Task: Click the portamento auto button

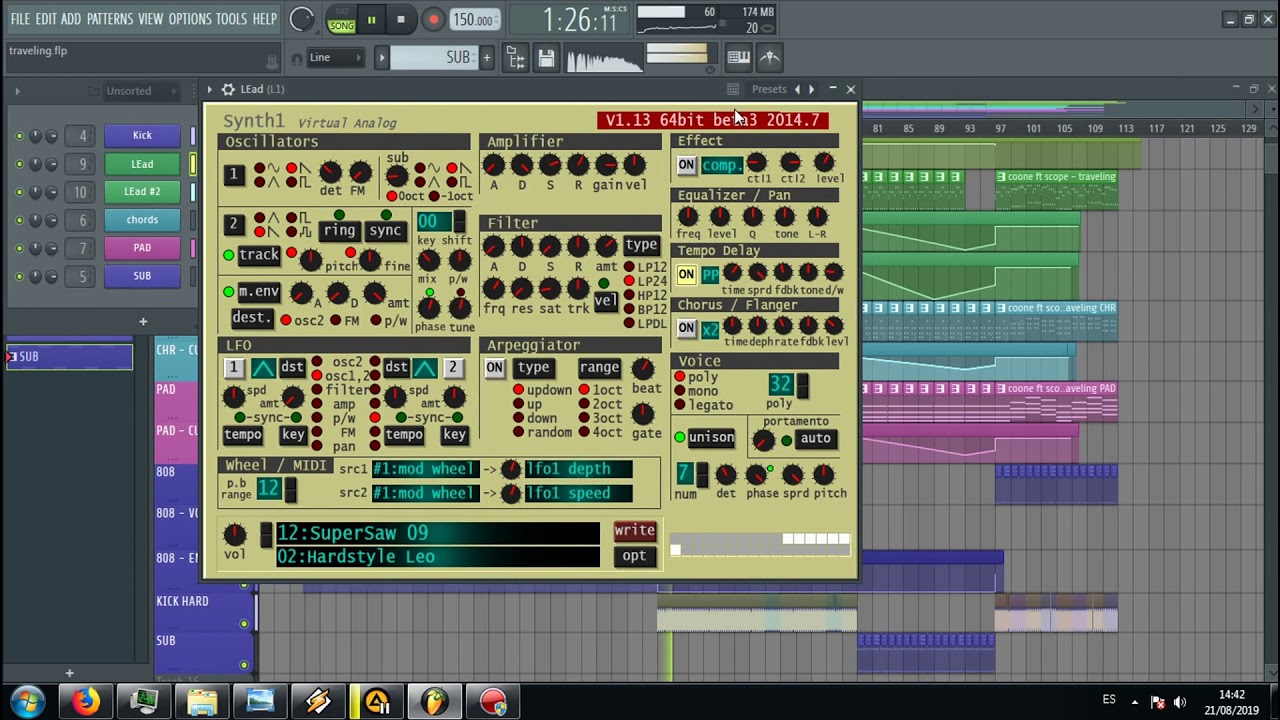Action: point(815,438)
